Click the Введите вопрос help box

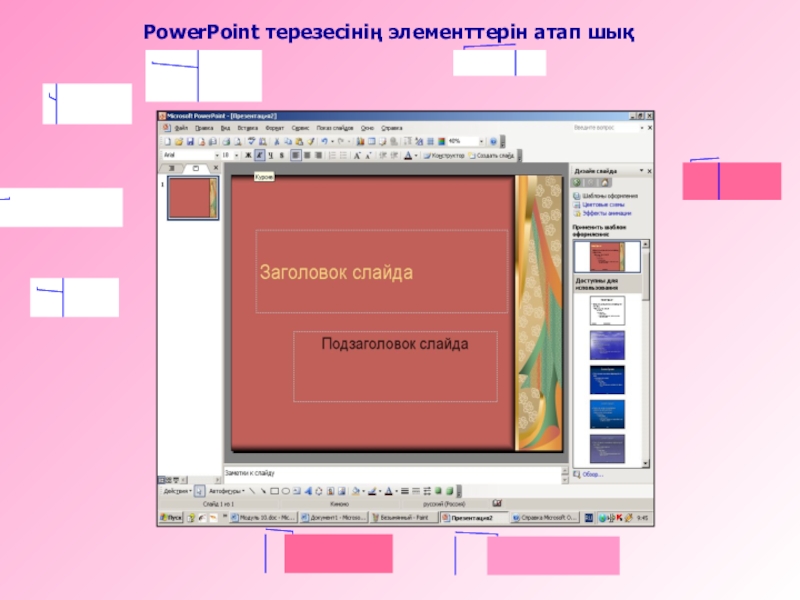[605, 128]
